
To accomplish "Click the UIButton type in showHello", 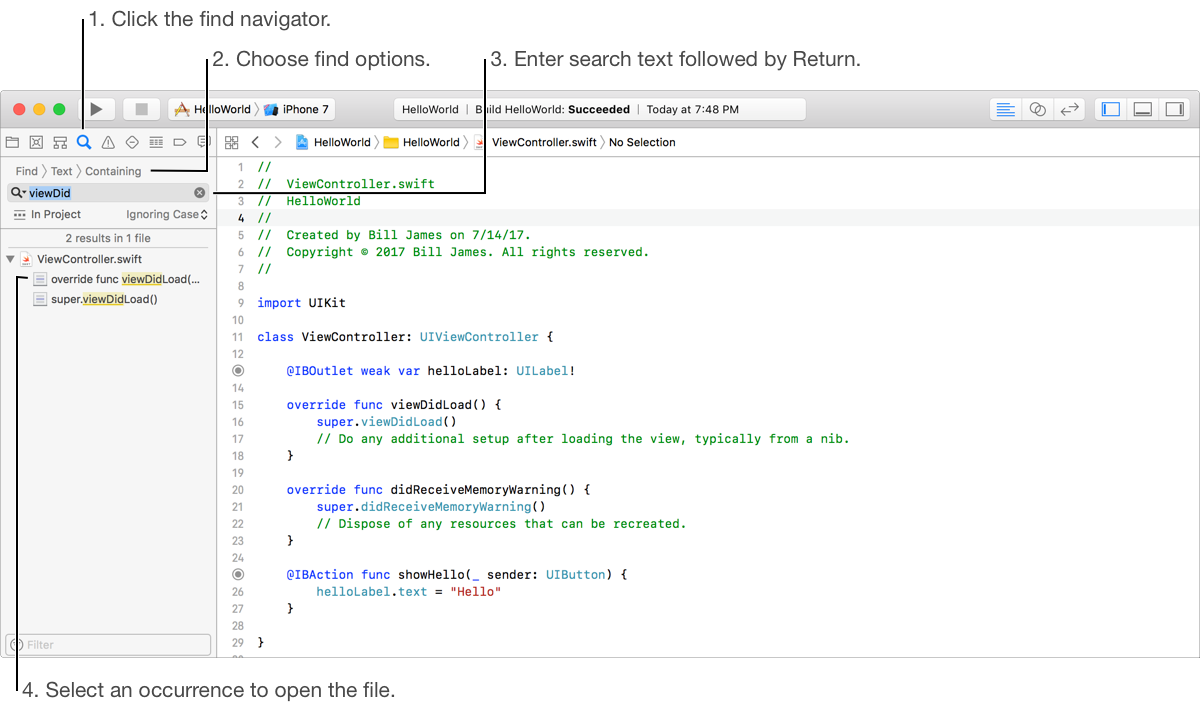I will click(575, 575).
